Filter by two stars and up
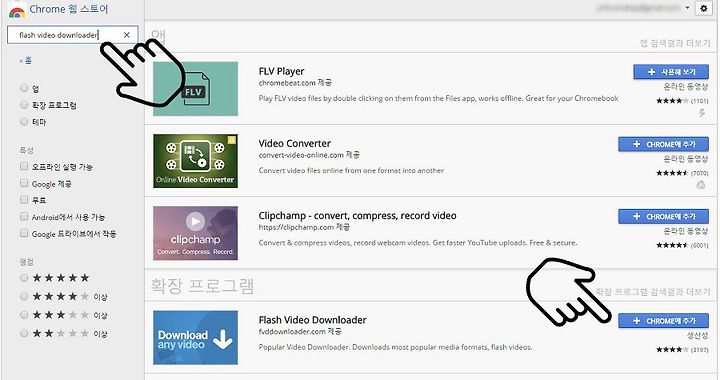The image size is (720, 380). coord(24,333)
